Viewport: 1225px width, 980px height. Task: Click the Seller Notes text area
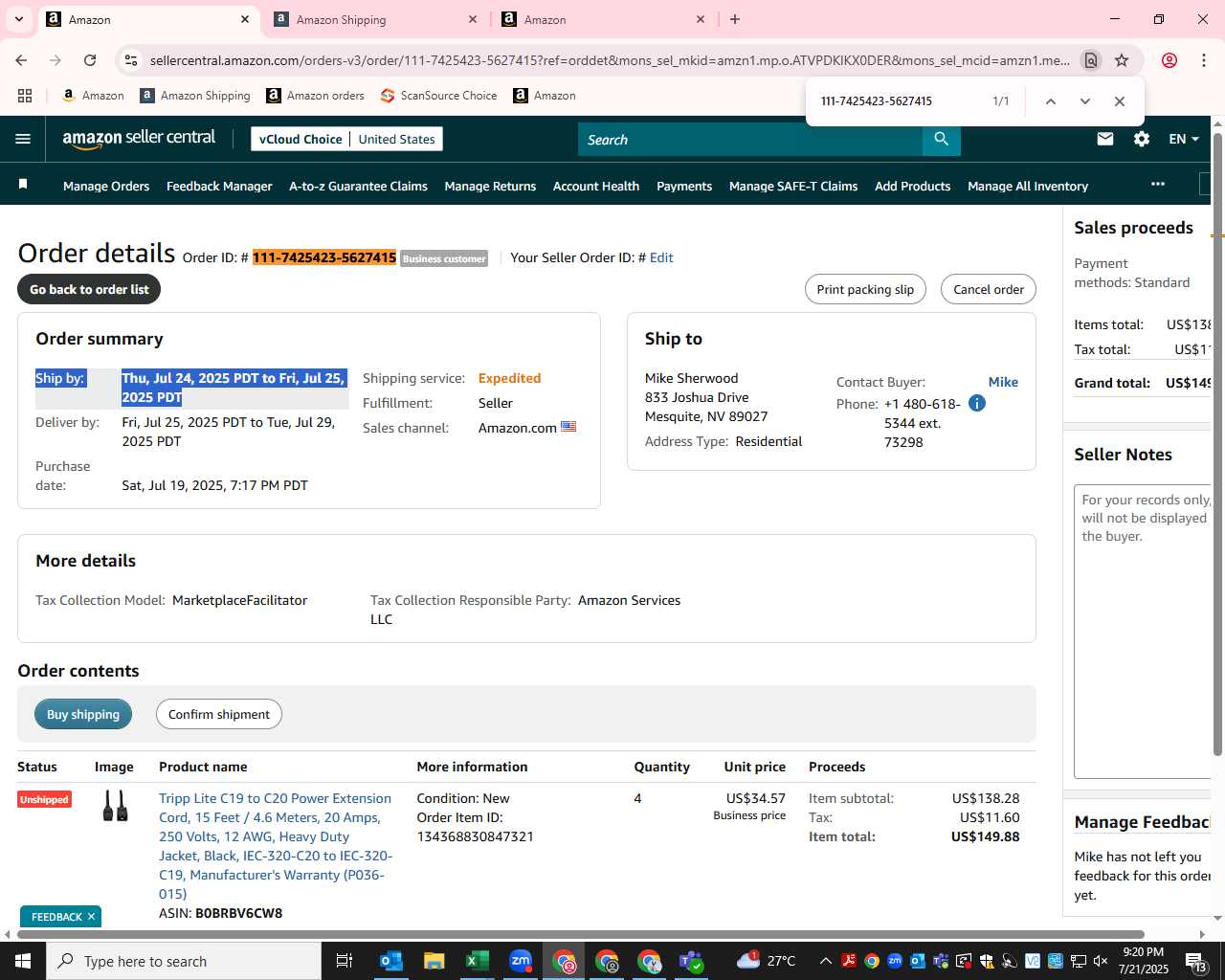pos(1143,632)
